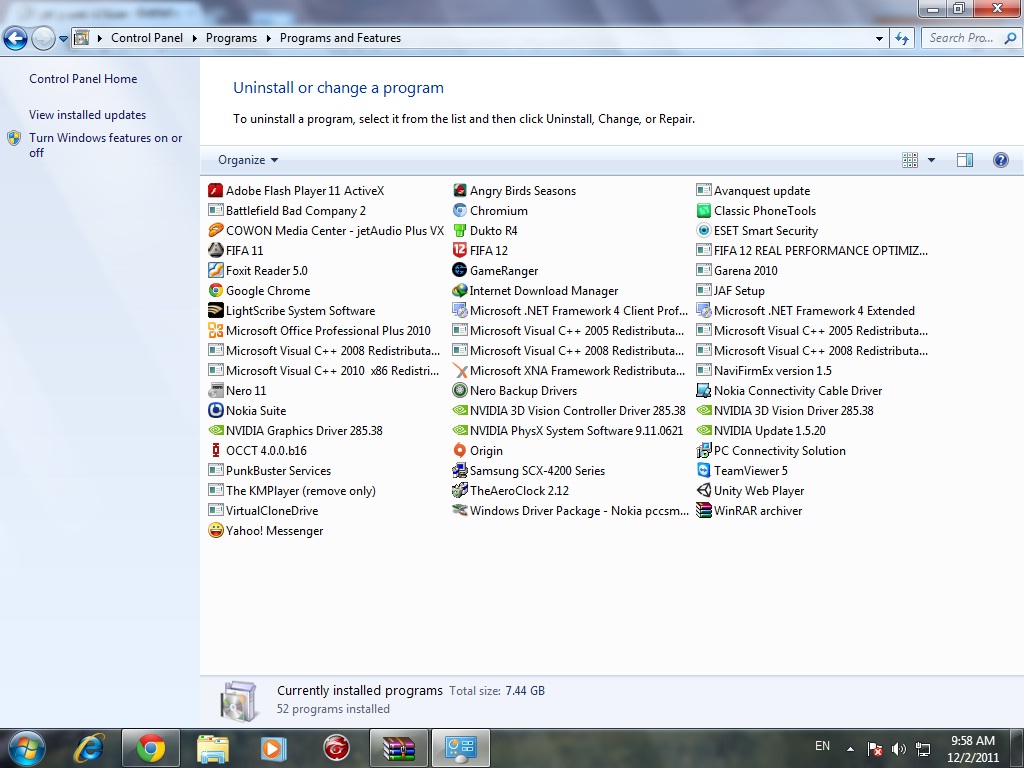
Task: Click the FIFA 11 icon
Action: coord(216,251)
